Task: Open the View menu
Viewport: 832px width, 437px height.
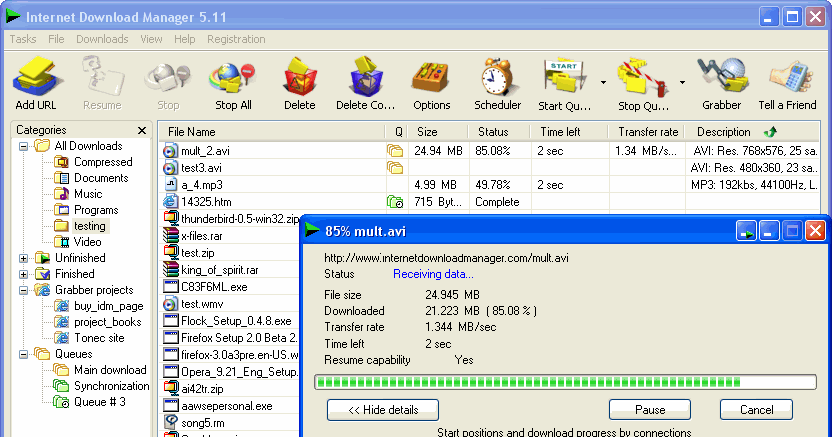Action: pos(151,39)
